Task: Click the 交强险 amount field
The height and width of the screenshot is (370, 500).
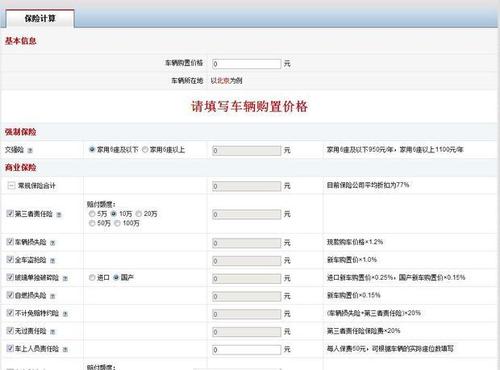Action: pos(247,151)
